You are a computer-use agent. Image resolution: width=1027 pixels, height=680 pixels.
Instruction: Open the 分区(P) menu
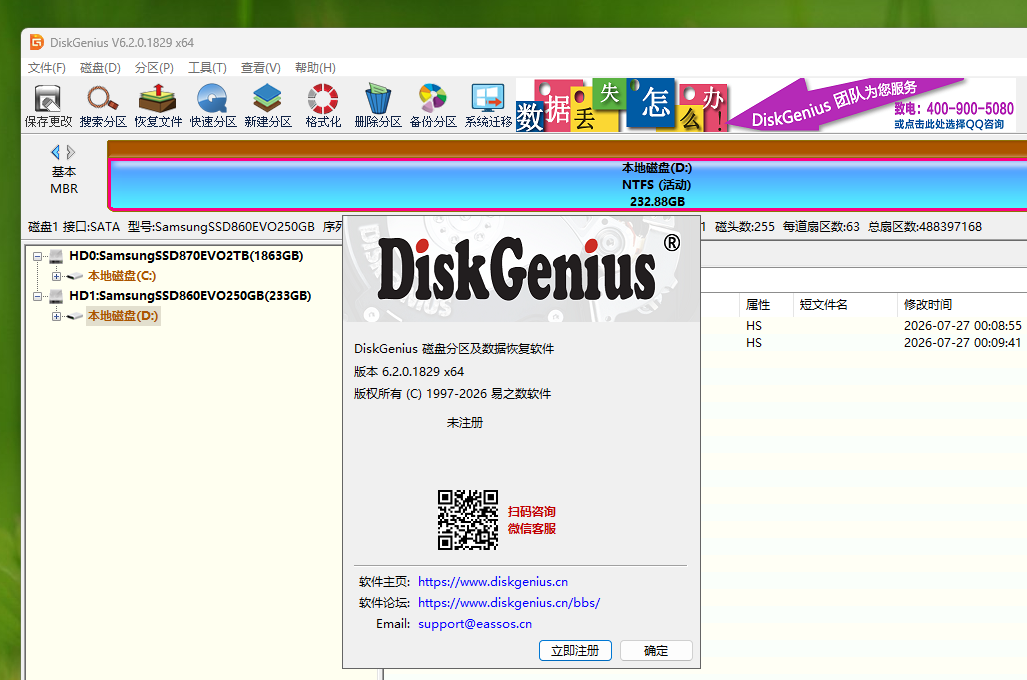coord(154,67)
